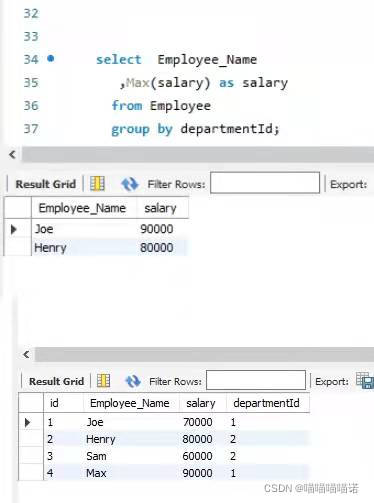Click the left scroll arrow under the SQL editor
374x503 pixels.
click(12, 154)
